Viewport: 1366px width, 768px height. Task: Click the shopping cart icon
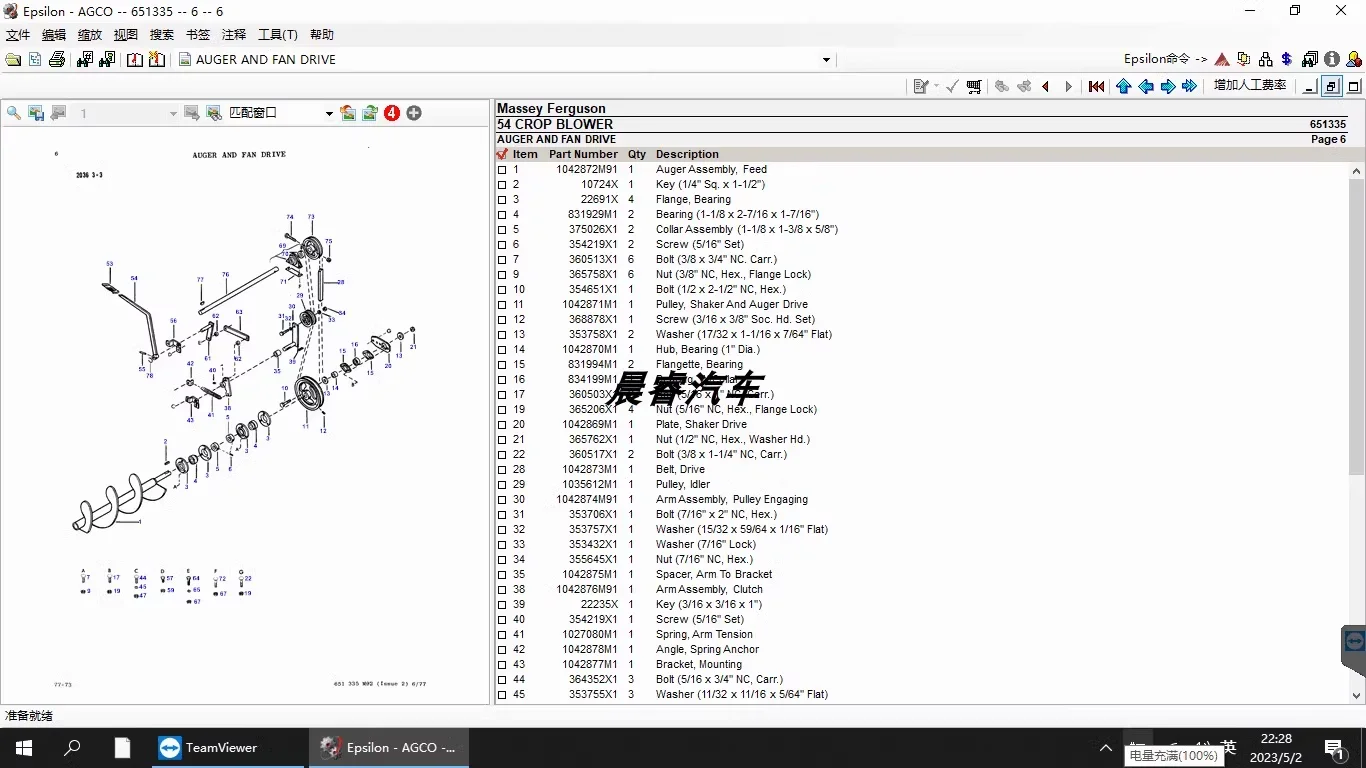click(x=974, y=87)
